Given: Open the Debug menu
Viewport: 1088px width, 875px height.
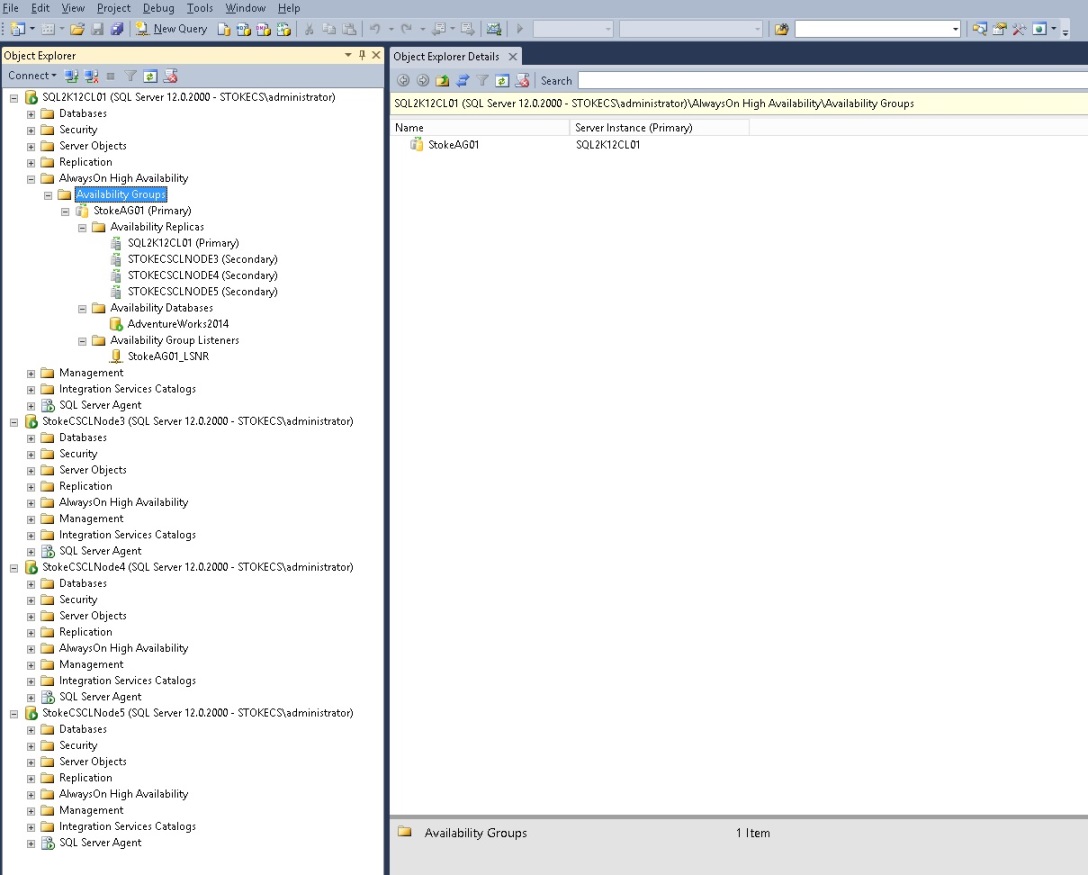Looking at the screenshot, I should point(158,8).
